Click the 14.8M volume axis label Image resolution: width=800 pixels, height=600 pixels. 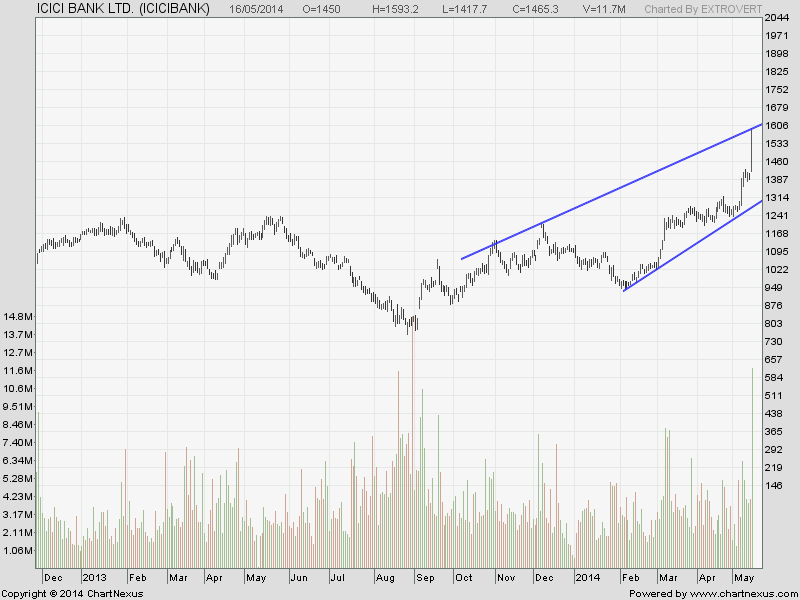click(x=17, y=317)
